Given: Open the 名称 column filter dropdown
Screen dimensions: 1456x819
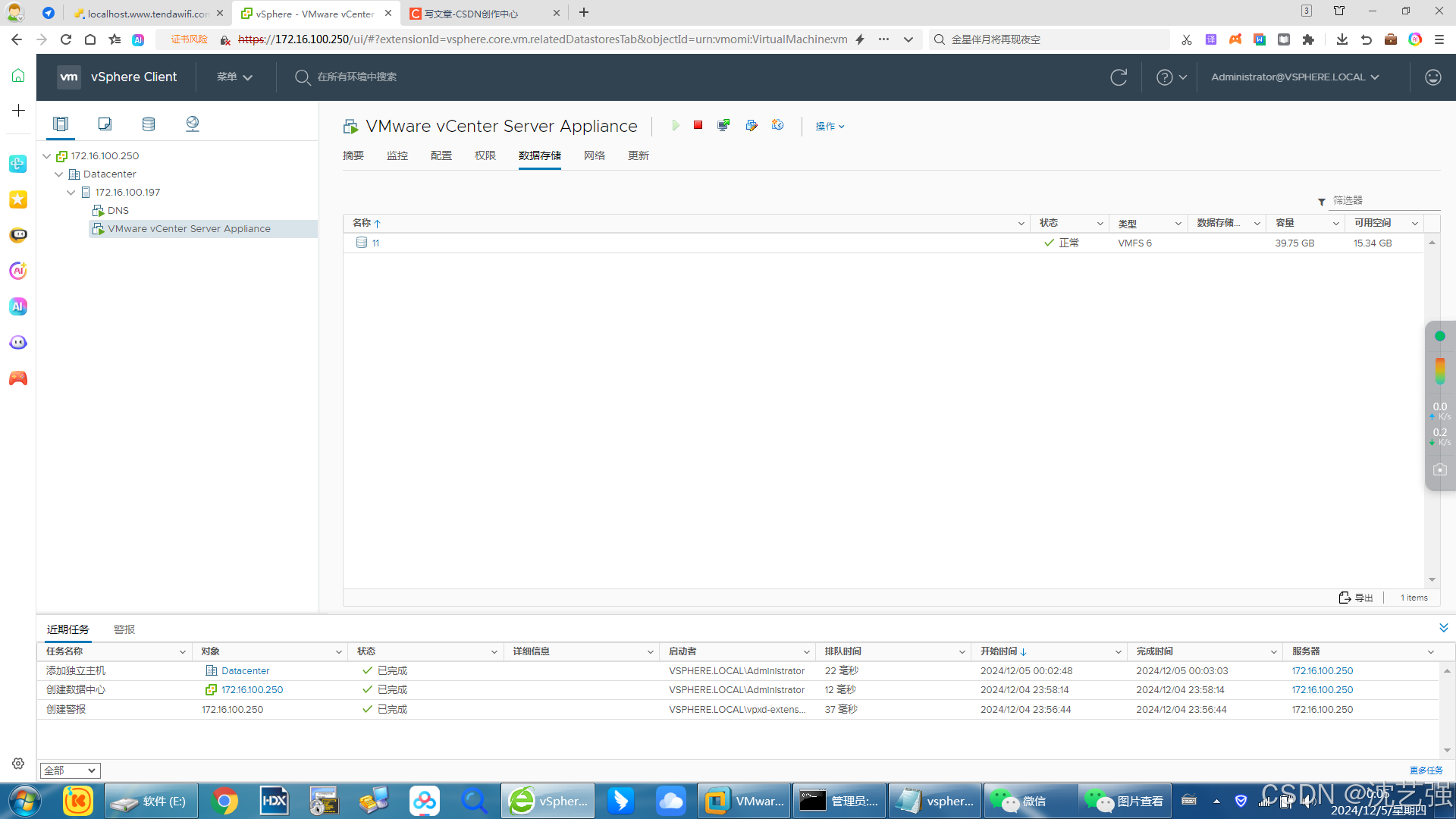Looking at the screenshot, I should [x=1021, y=223].
